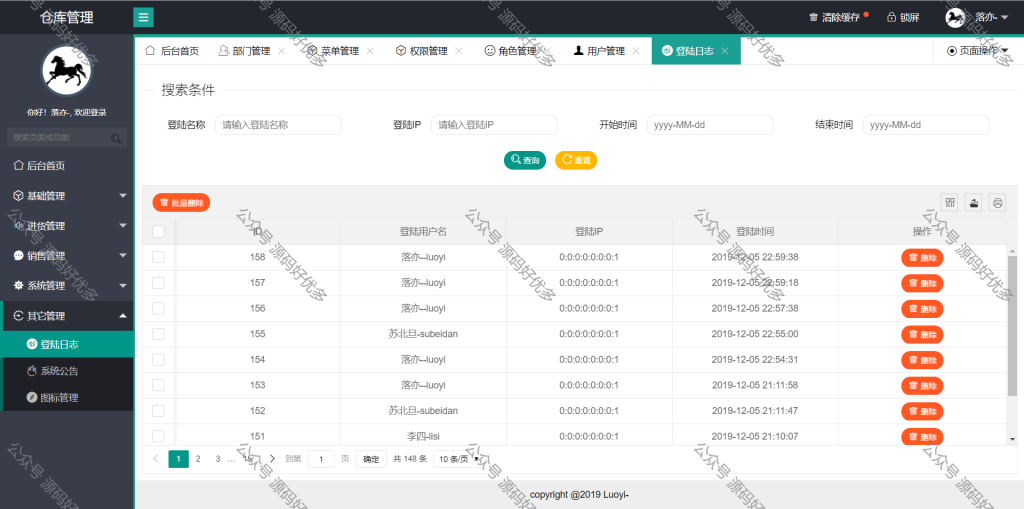Click the page number jump input
1024x509 pixels.
pos(321,459)
